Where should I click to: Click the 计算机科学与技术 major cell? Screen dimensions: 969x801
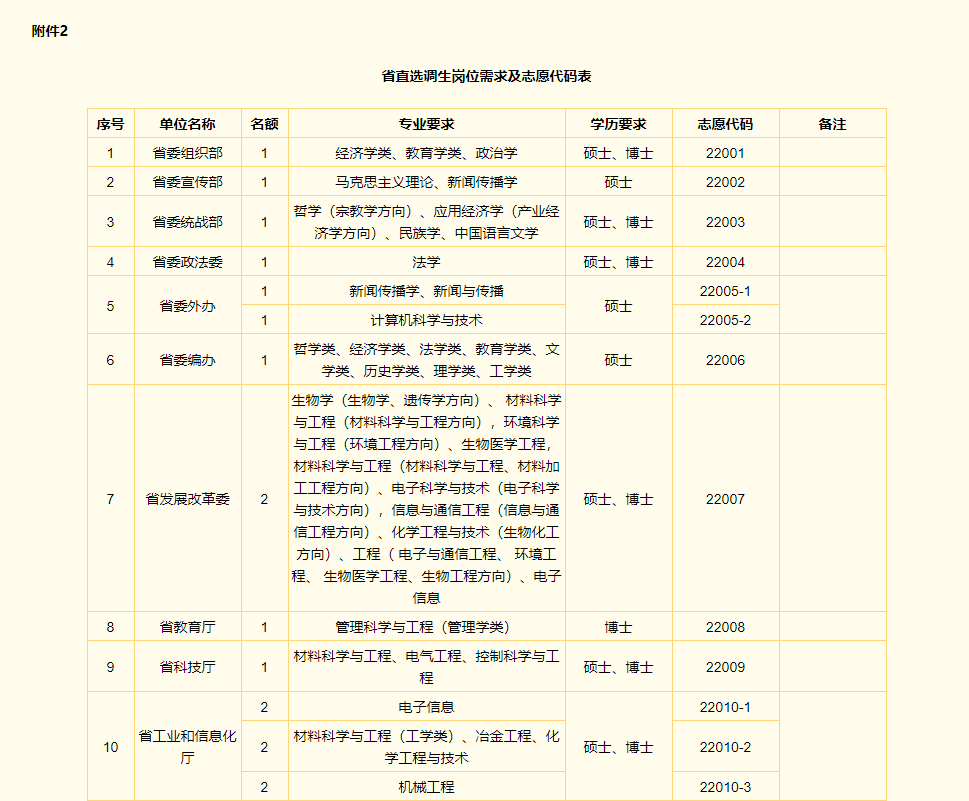coord(426,320)
